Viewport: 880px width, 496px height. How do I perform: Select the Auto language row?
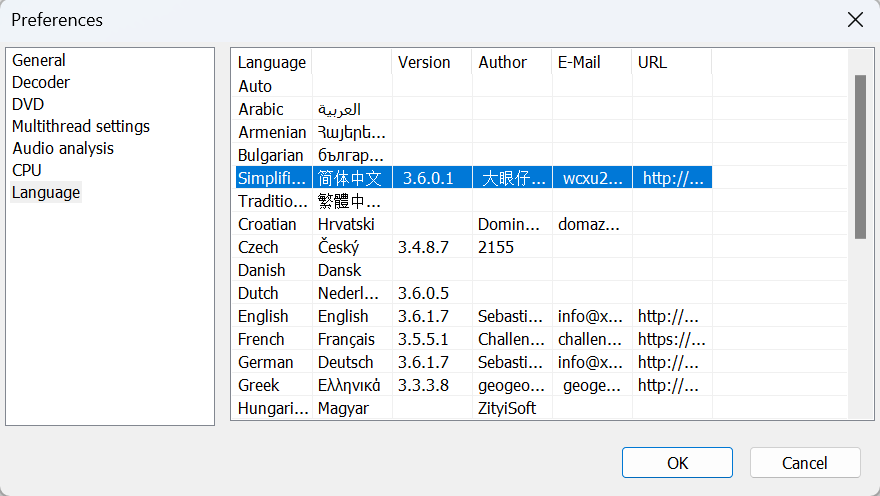473,86
